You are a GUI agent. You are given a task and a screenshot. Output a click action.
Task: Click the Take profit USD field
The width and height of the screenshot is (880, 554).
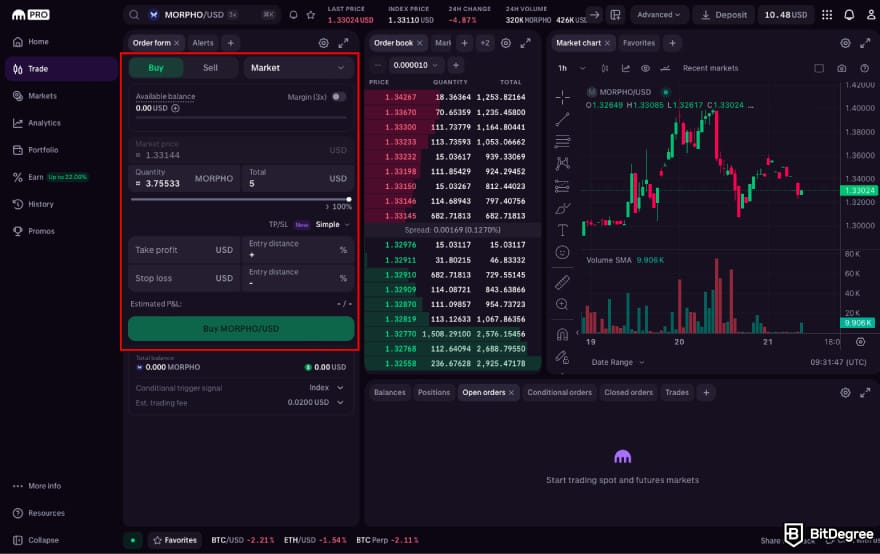tap(185, 250)
